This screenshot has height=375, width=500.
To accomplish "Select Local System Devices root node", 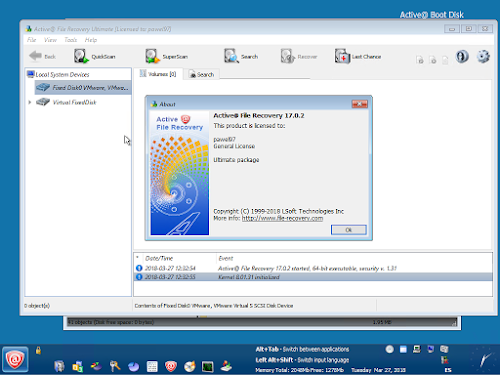I will pos(58,74).
